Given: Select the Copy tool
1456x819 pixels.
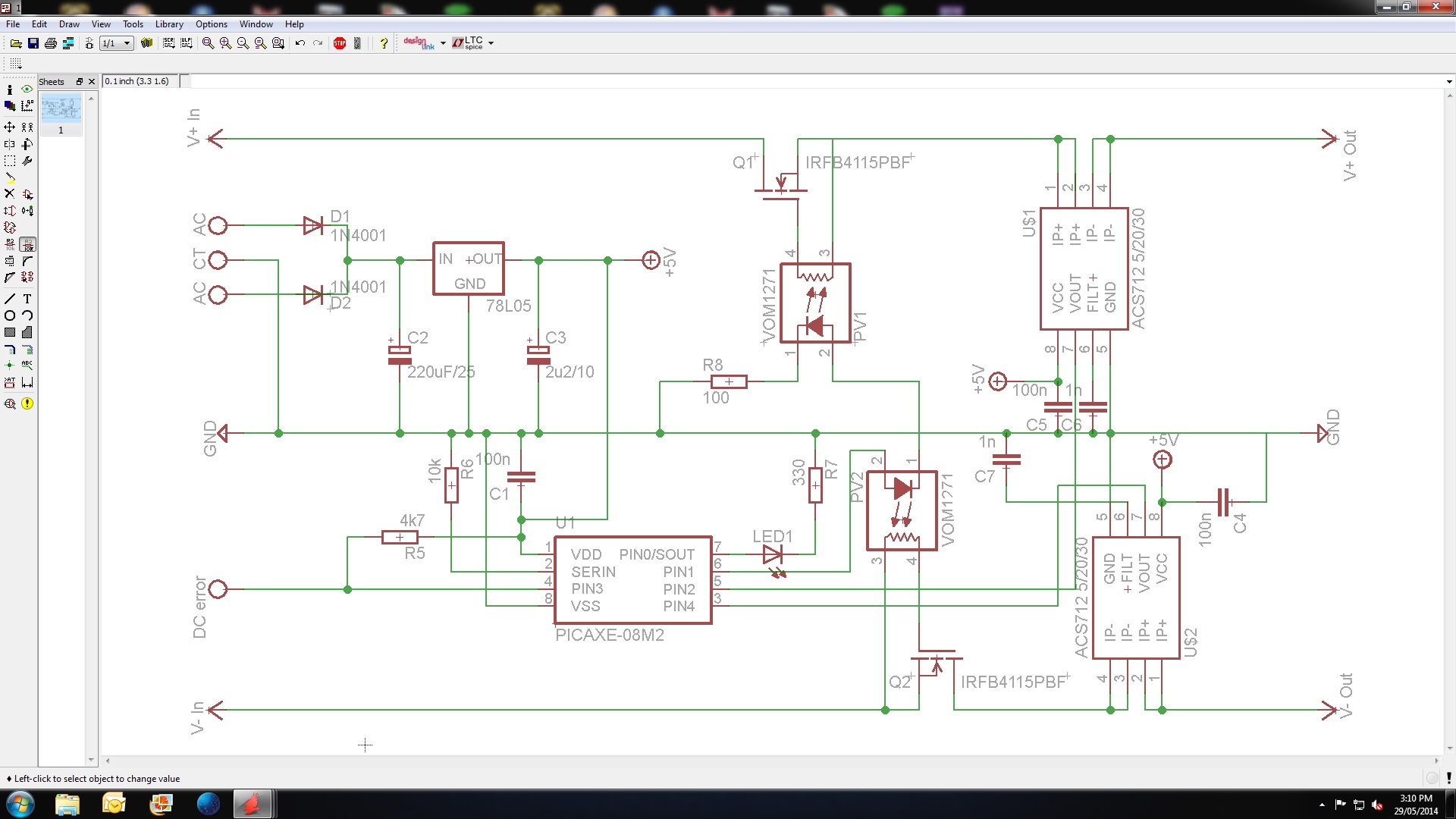Looking at the screenshot, I should point(27,127).
